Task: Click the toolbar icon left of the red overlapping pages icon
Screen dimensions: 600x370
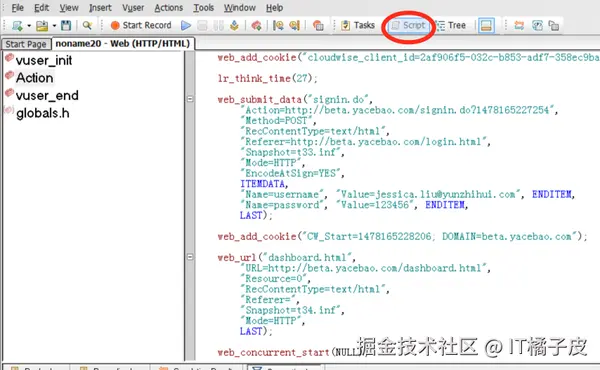Action: [x=294, y=26]
